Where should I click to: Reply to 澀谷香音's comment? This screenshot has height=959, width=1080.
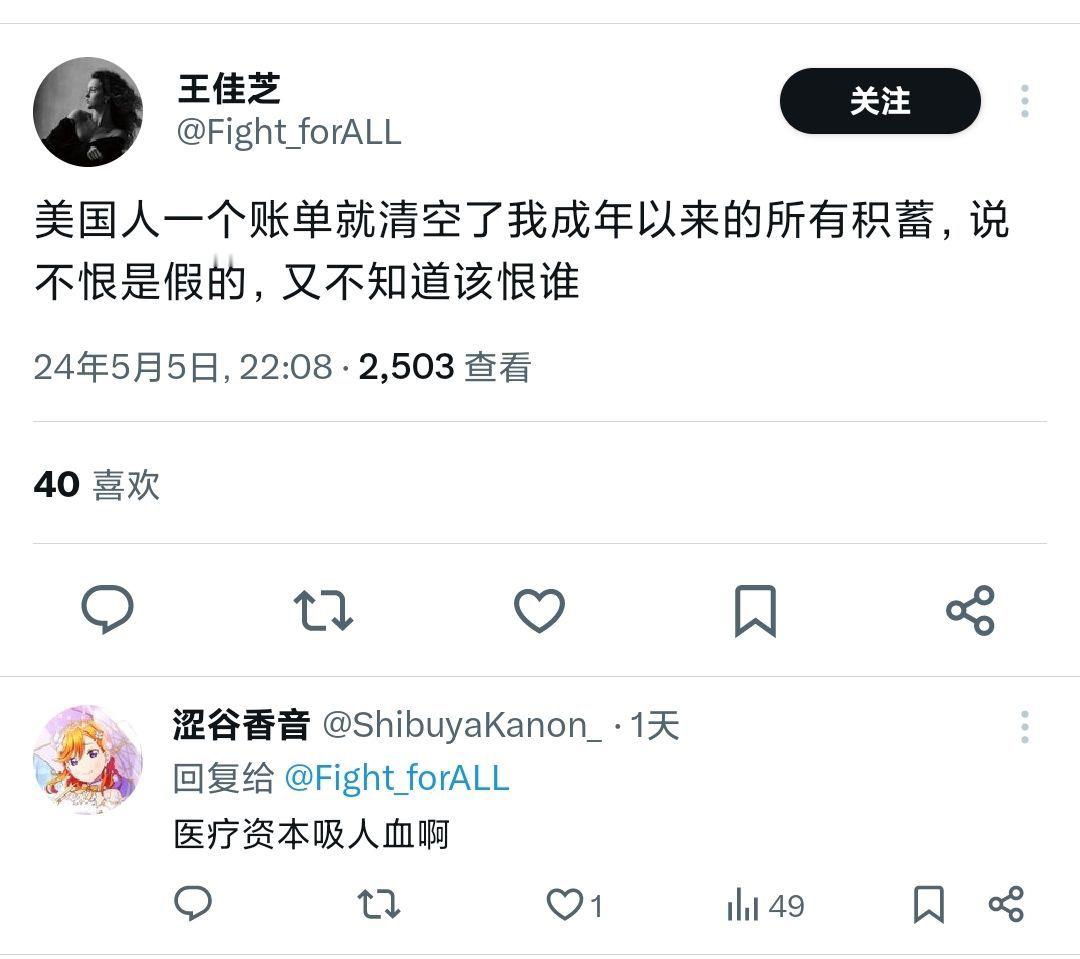(193, 904)
